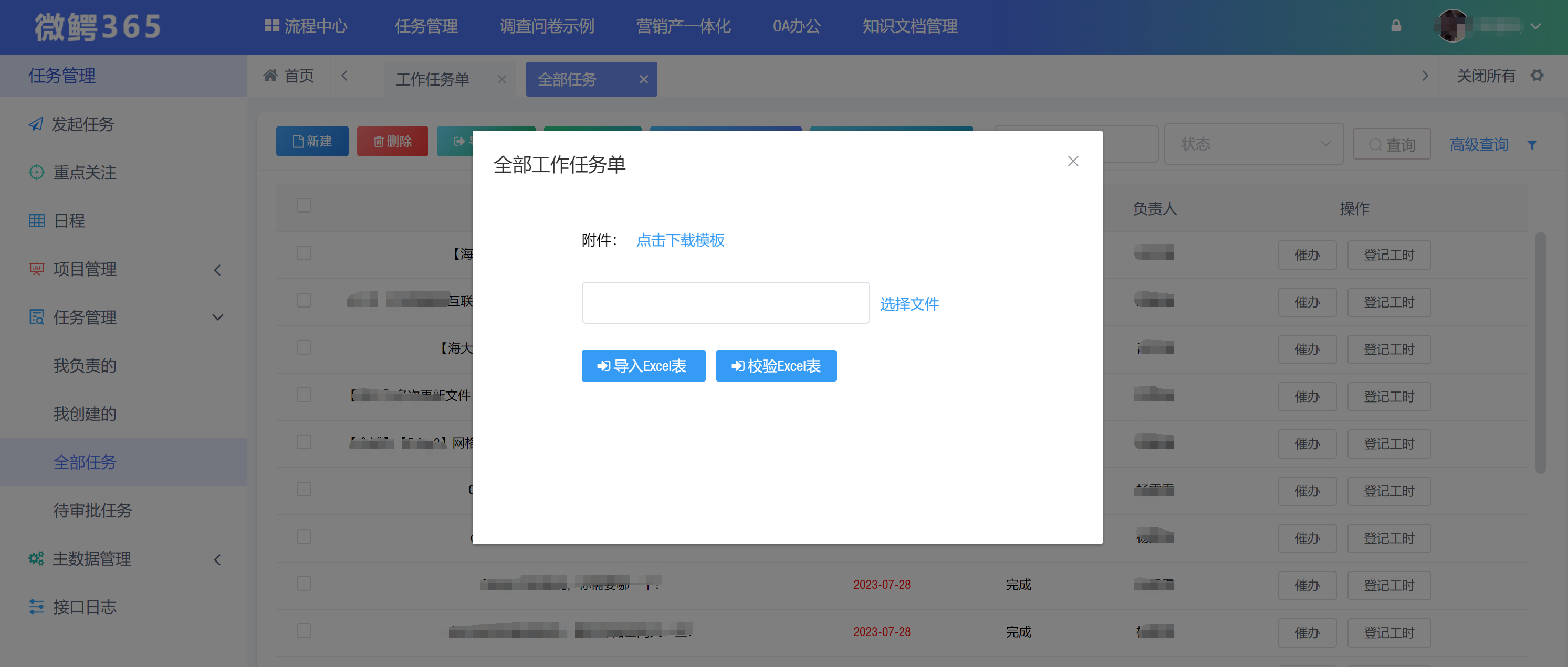
Task: Click 点击下载模板 link
Action: click(x=680, y=240)
